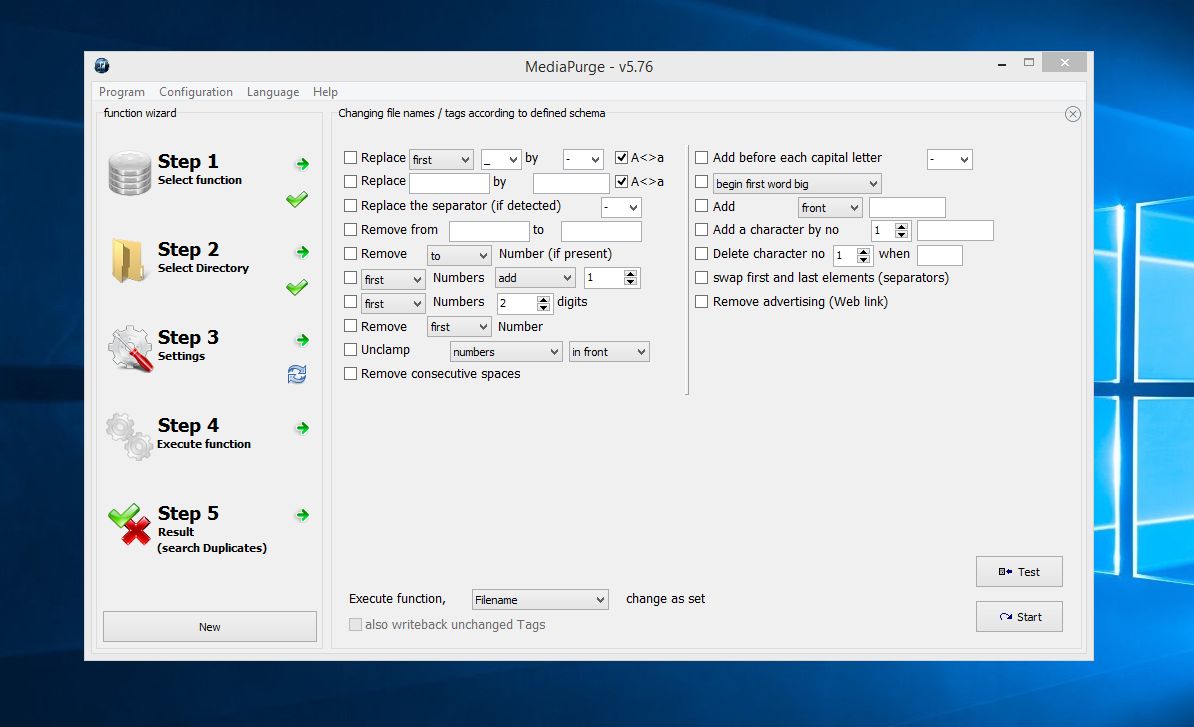
Task: Open the 'in front' dropdown
Action: (x=609, y=352)
